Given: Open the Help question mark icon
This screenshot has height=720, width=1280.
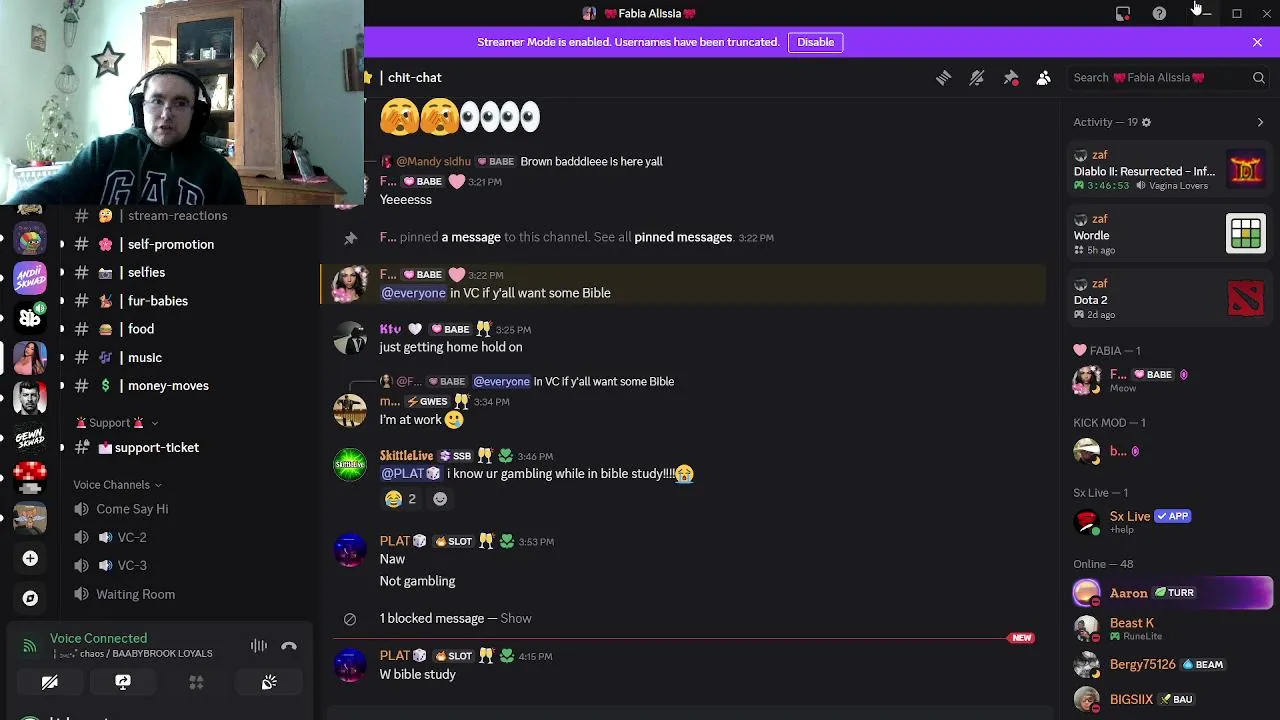Looking at the screenshot, I should click(1159, 14).
